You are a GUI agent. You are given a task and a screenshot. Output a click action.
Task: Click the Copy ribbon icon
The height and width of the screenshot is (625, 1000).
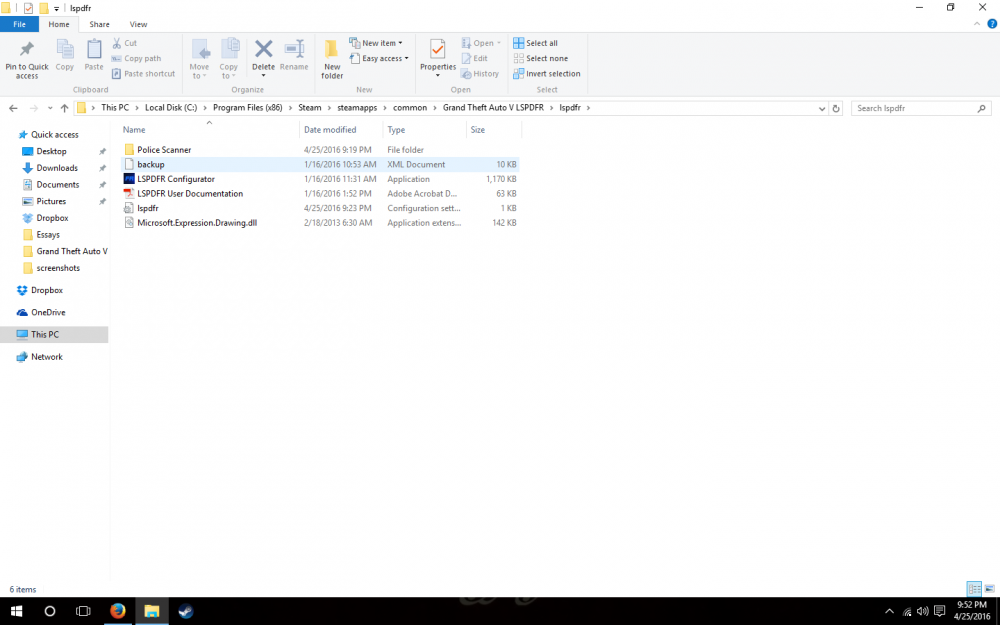(64, 49)
